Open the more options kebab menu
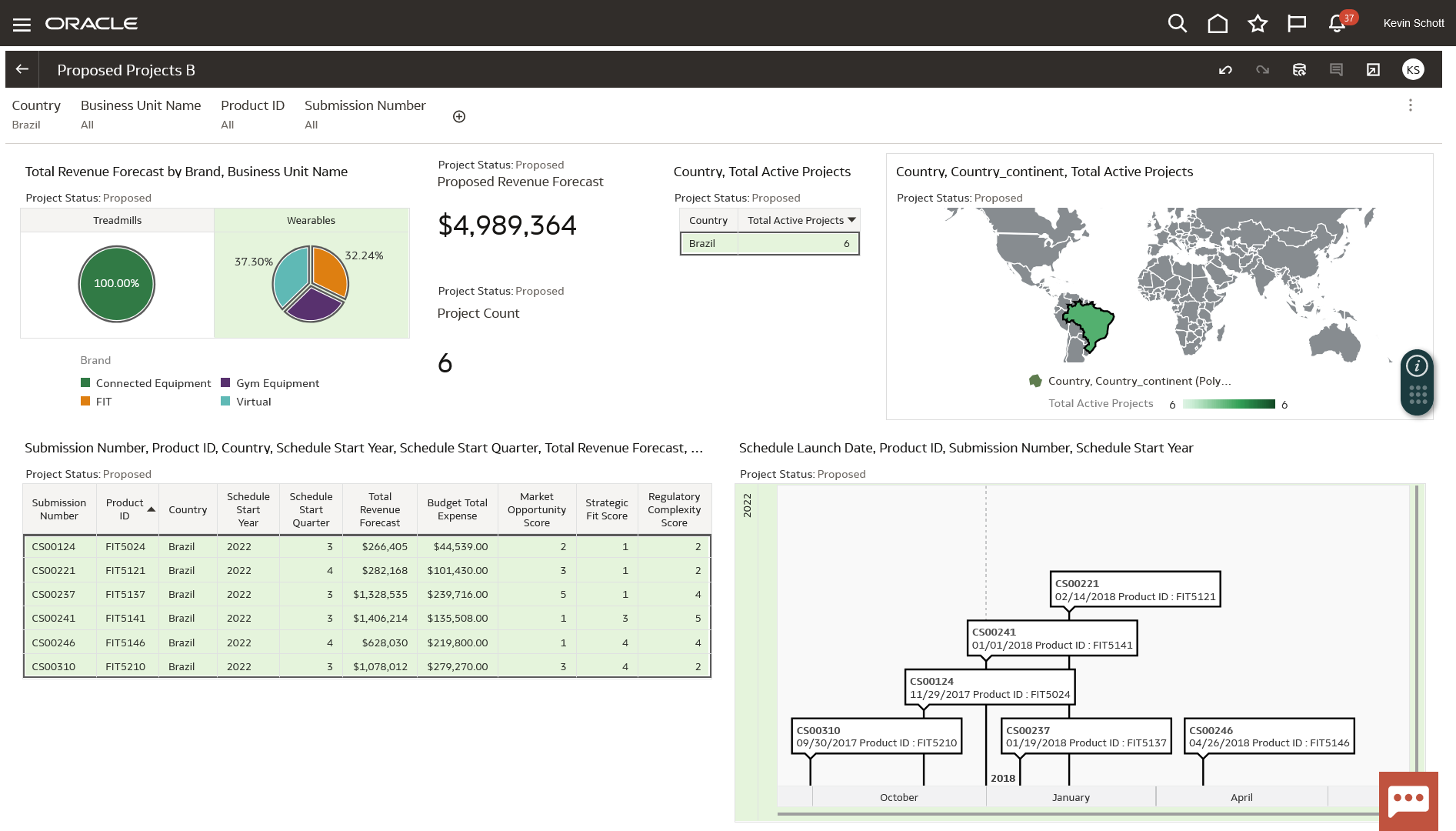The width and height of the screenshot is (1456, 831). coord(1411,105)
